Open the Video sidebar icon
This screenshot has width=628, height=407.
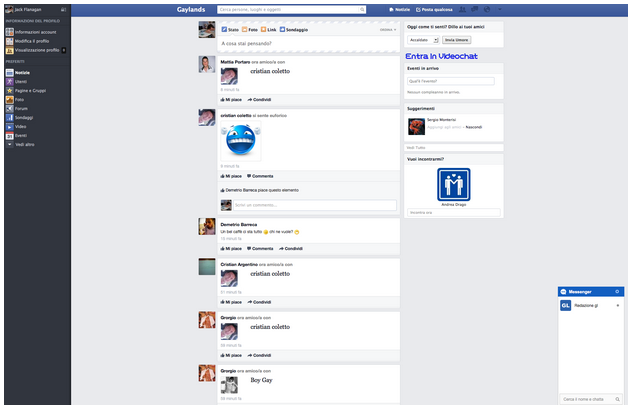9,127
